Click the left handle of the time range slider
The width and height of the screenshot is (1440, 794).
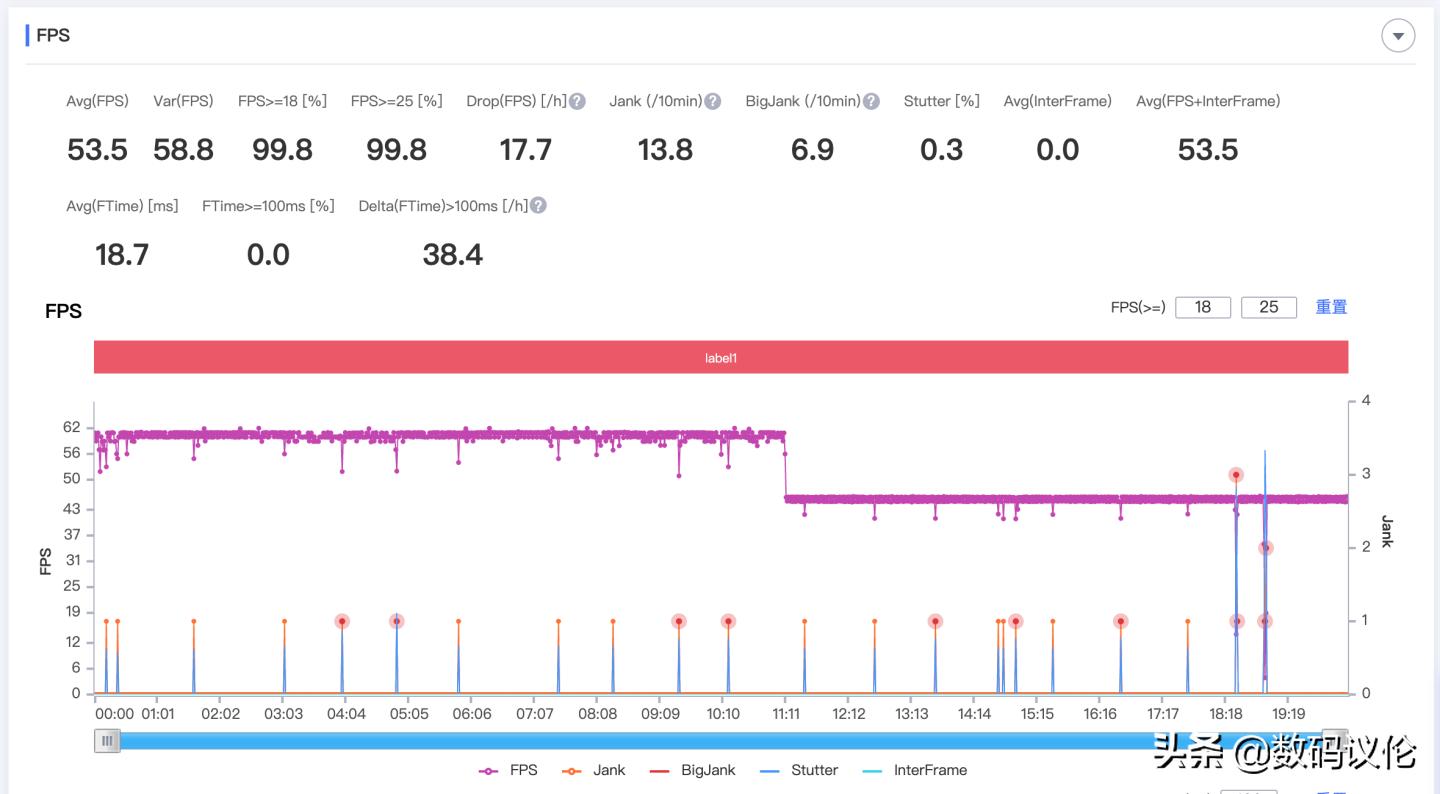click(x=107, y=741)
